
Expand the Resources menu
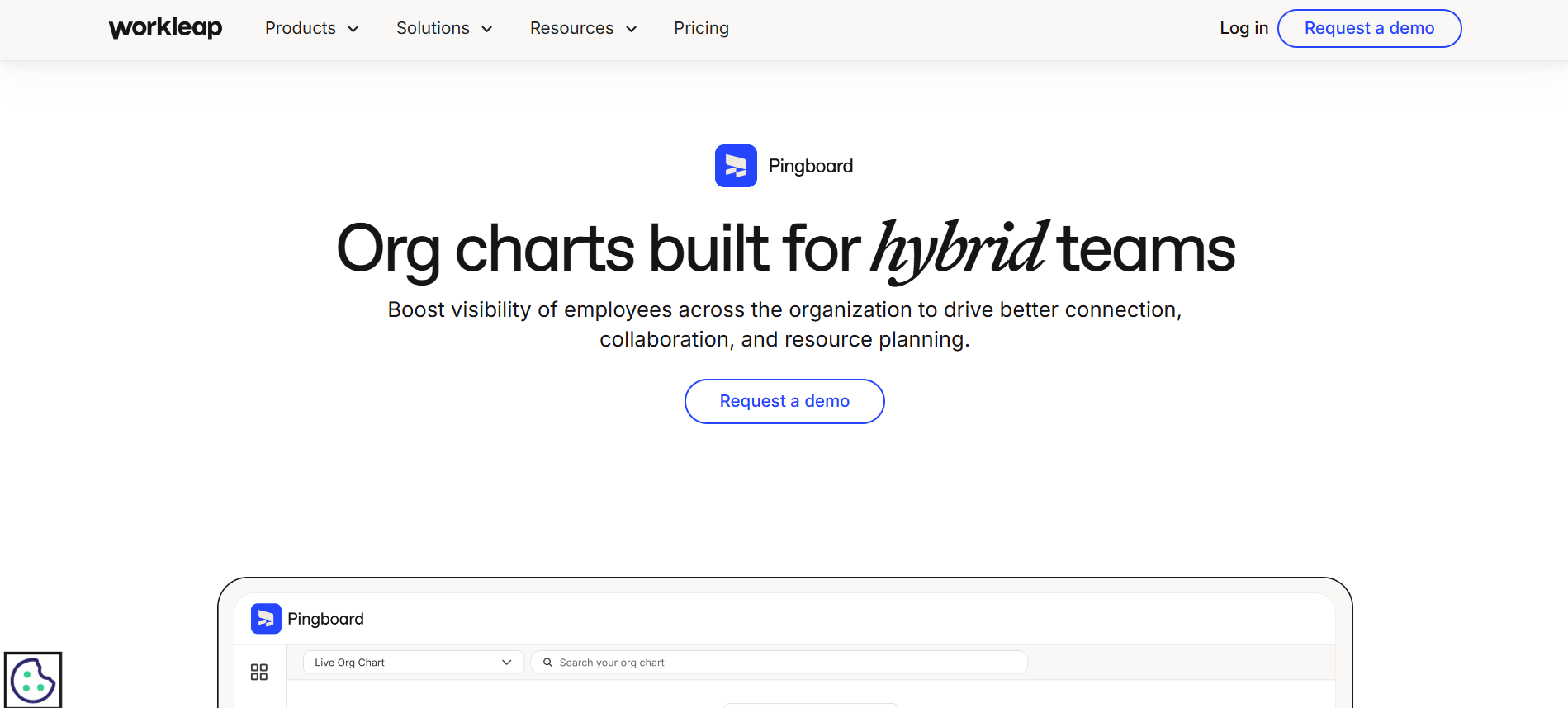584,28
